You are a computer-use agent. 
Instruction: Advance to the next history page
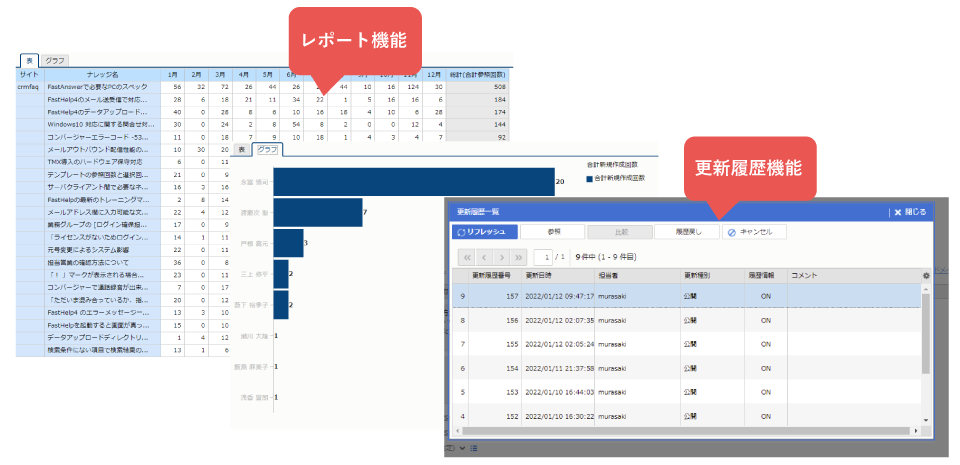coord(500,257)
